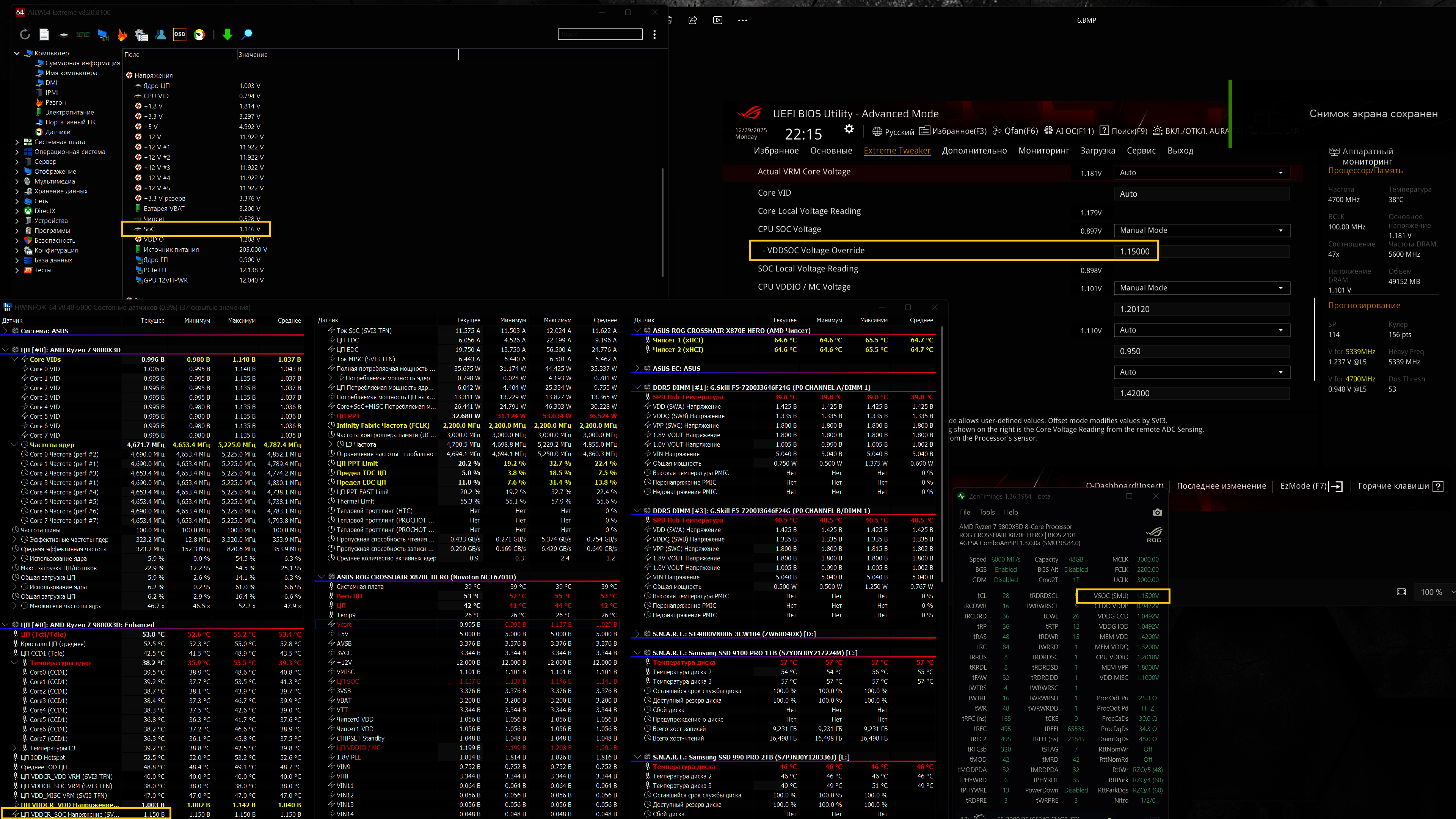1456x819 pixels.
Task: Click the green download update arrow icon
Action: [x=227, y=35]
